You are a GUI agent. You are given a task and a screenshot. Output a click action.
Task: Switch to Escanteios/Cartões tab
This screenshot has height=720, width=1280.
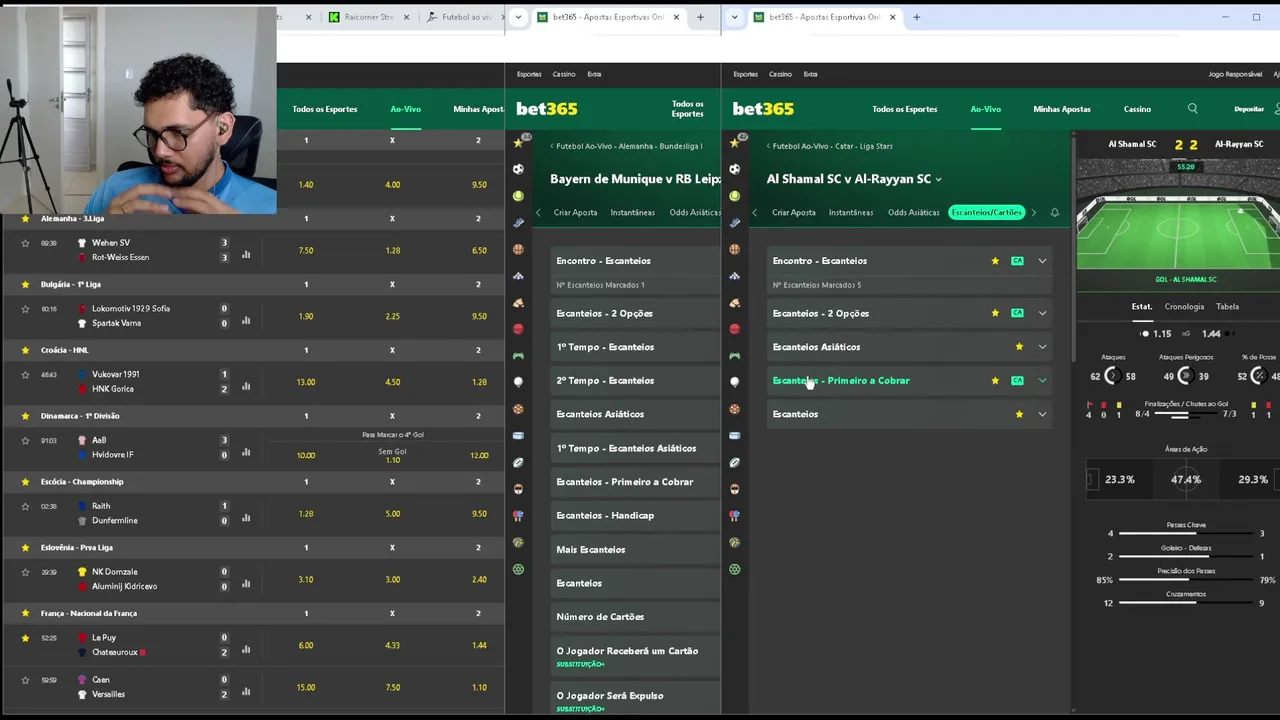point(986,212)
